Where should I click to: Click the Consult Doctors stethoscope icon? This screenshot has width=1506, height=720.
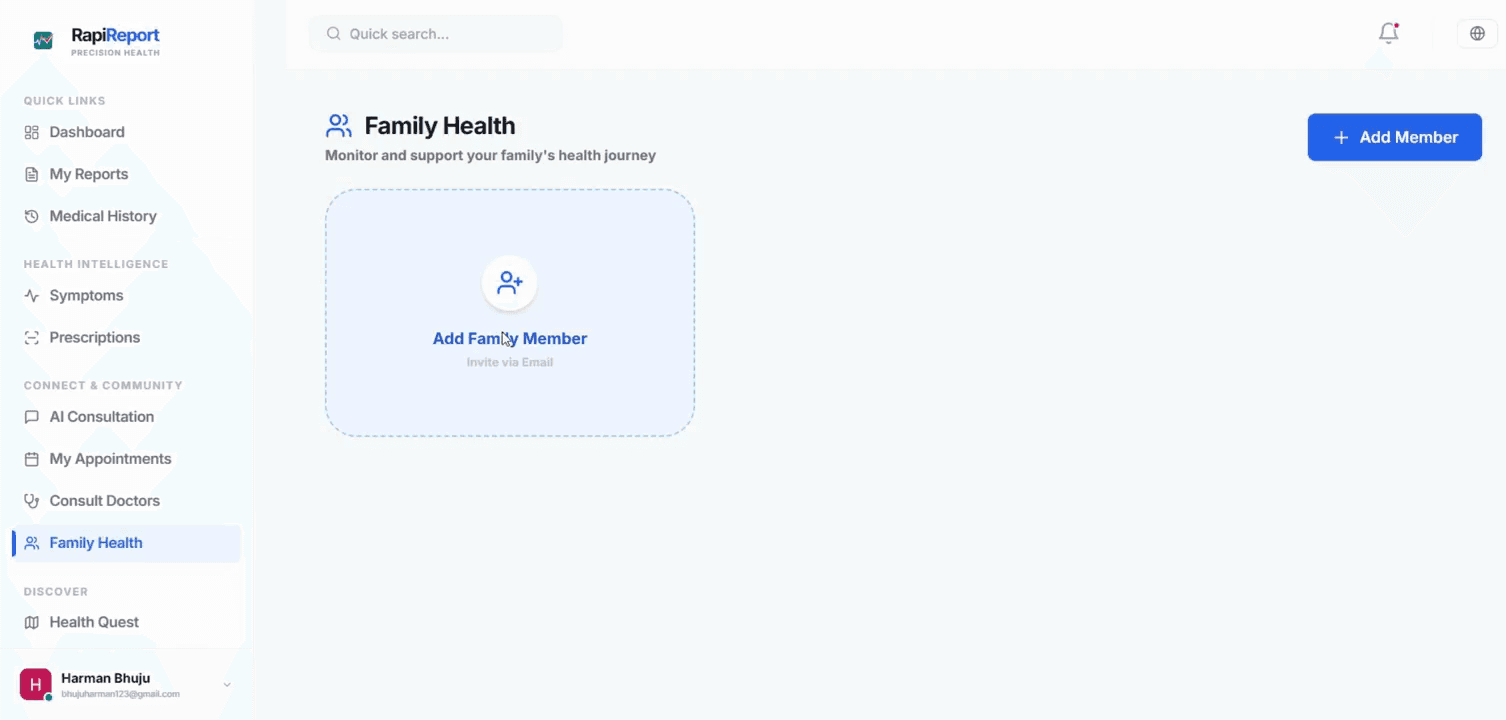pos(31,501)
